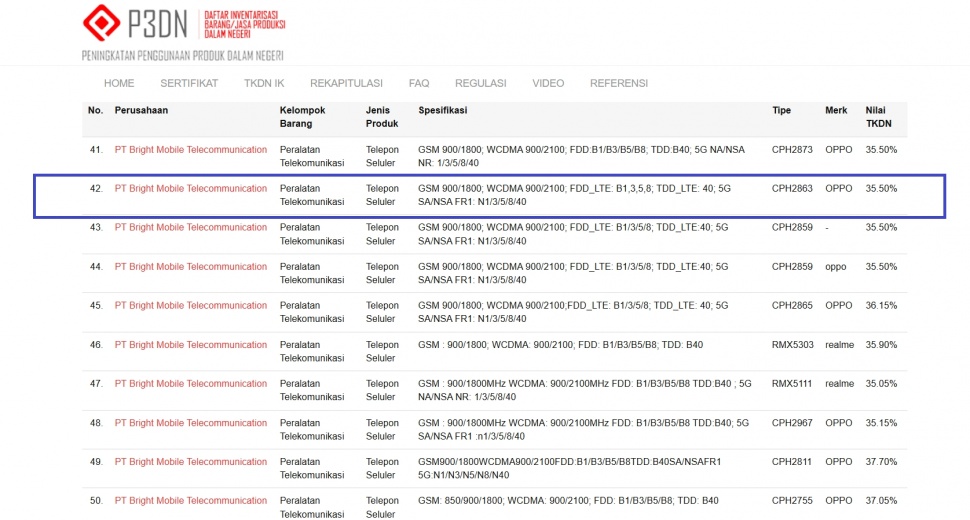The image size is (970, 520).
Task: Open company link in row 41
Action: coord(191,150)
